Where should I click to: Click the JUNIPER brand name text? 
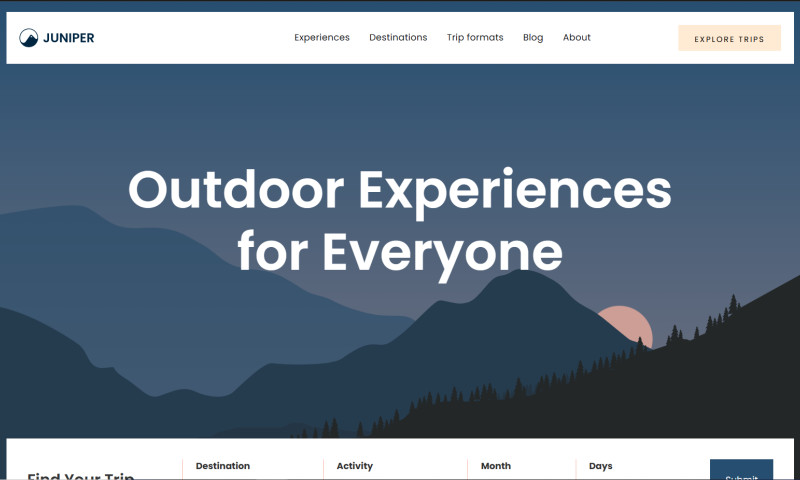[69, 38]
